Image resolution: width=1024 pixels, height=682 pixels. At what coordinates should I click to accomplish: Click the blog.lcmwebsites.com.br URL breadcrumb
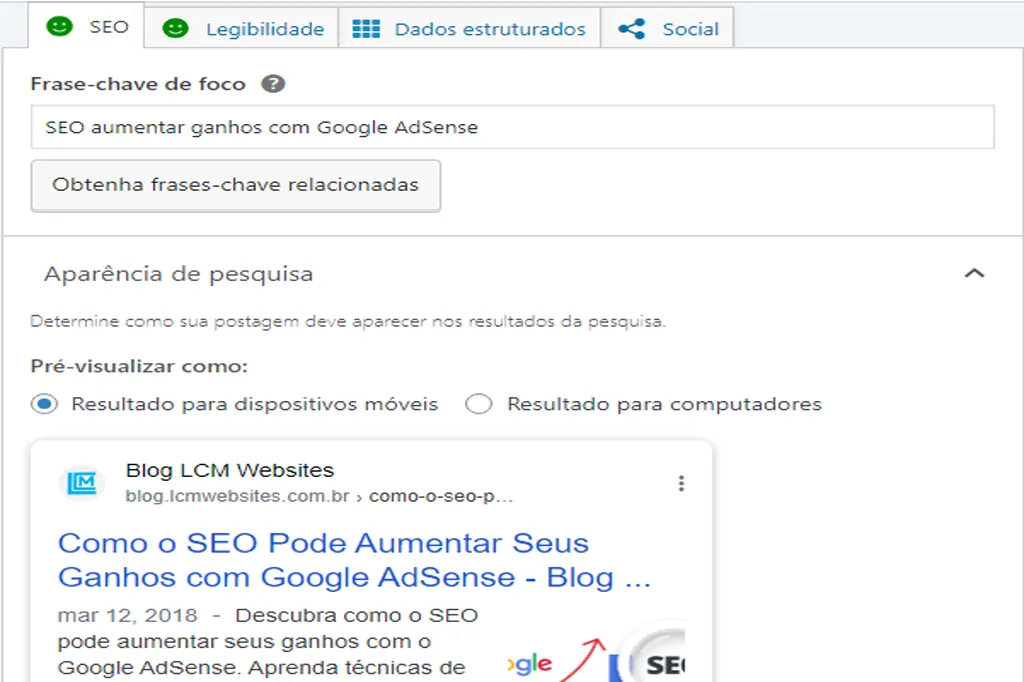click(x=319, y=496)
